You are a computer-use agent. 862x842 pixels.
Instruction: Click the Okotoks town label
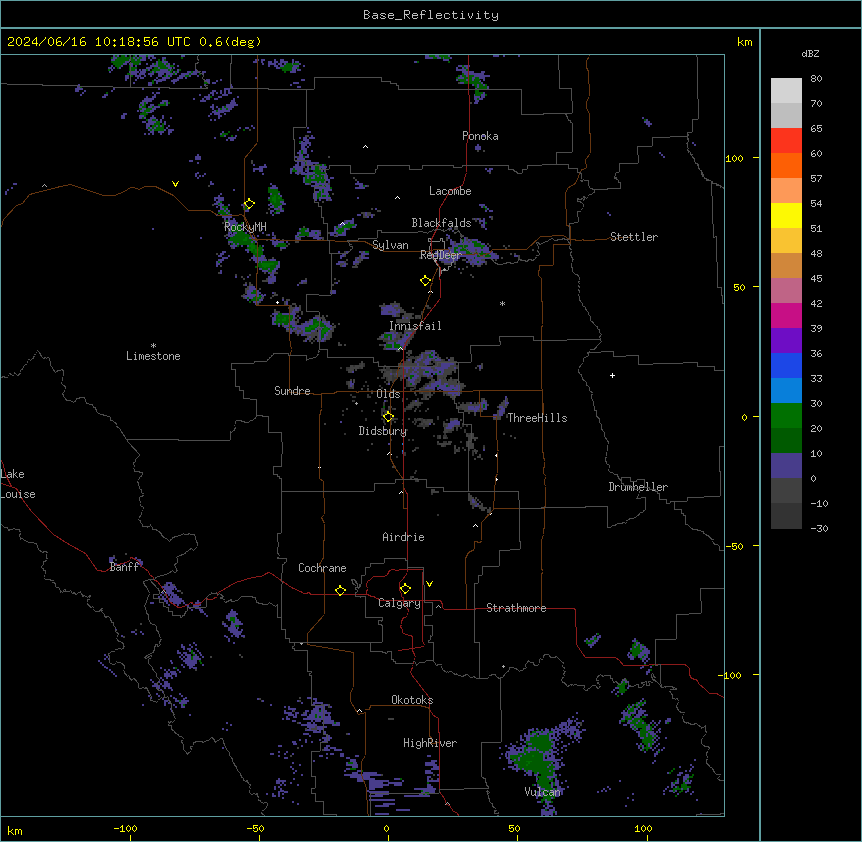[x=412, y=700]
